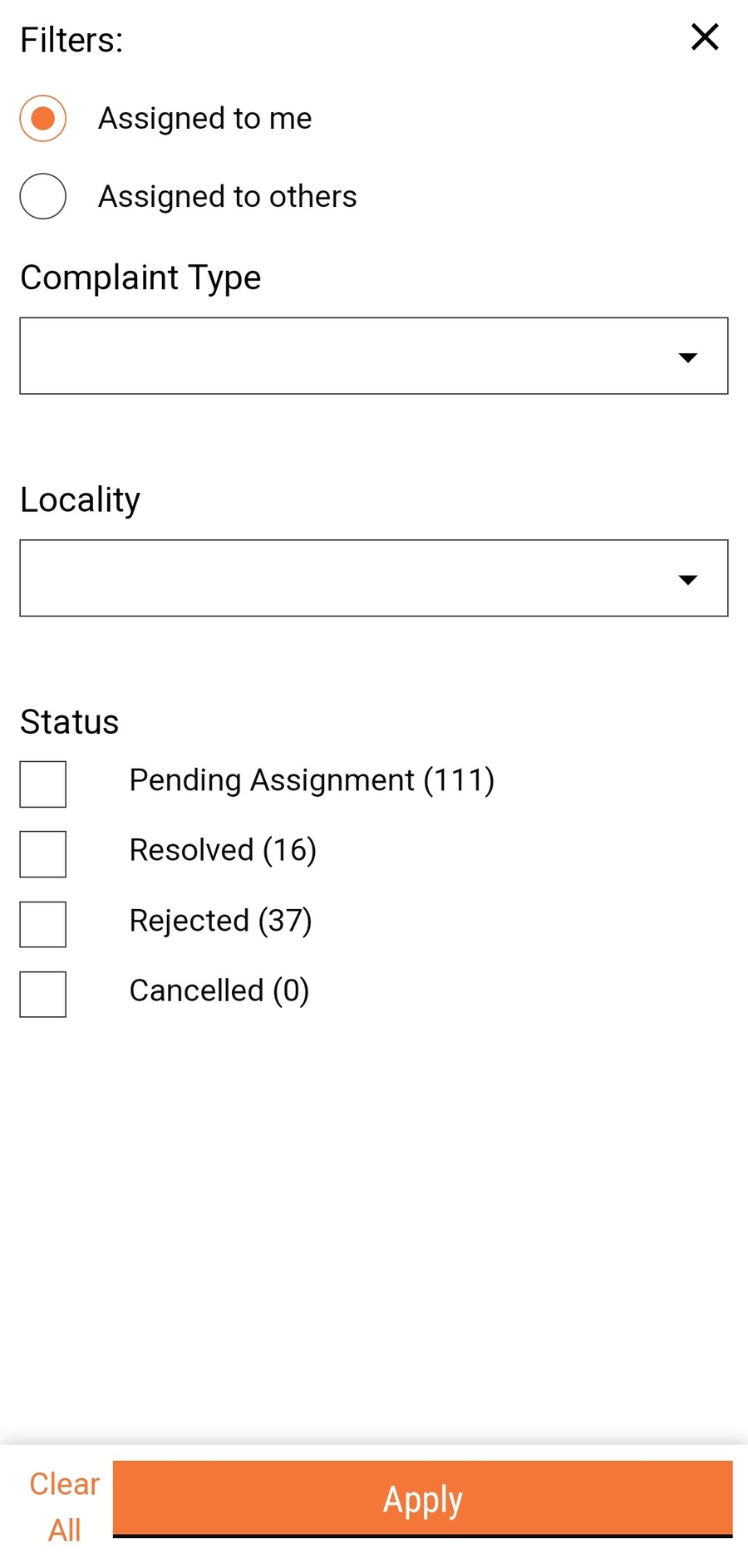Click the 'Assigned to me' label text
The height and width of the screenshot is (1568, 748).
click(x=204, y=118)
